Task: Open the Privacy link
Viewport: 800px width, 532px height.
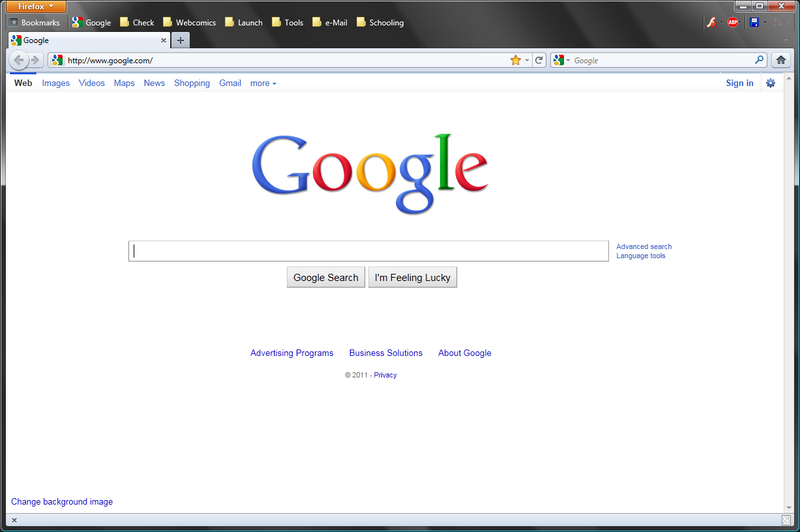Action: coord(385,375)
